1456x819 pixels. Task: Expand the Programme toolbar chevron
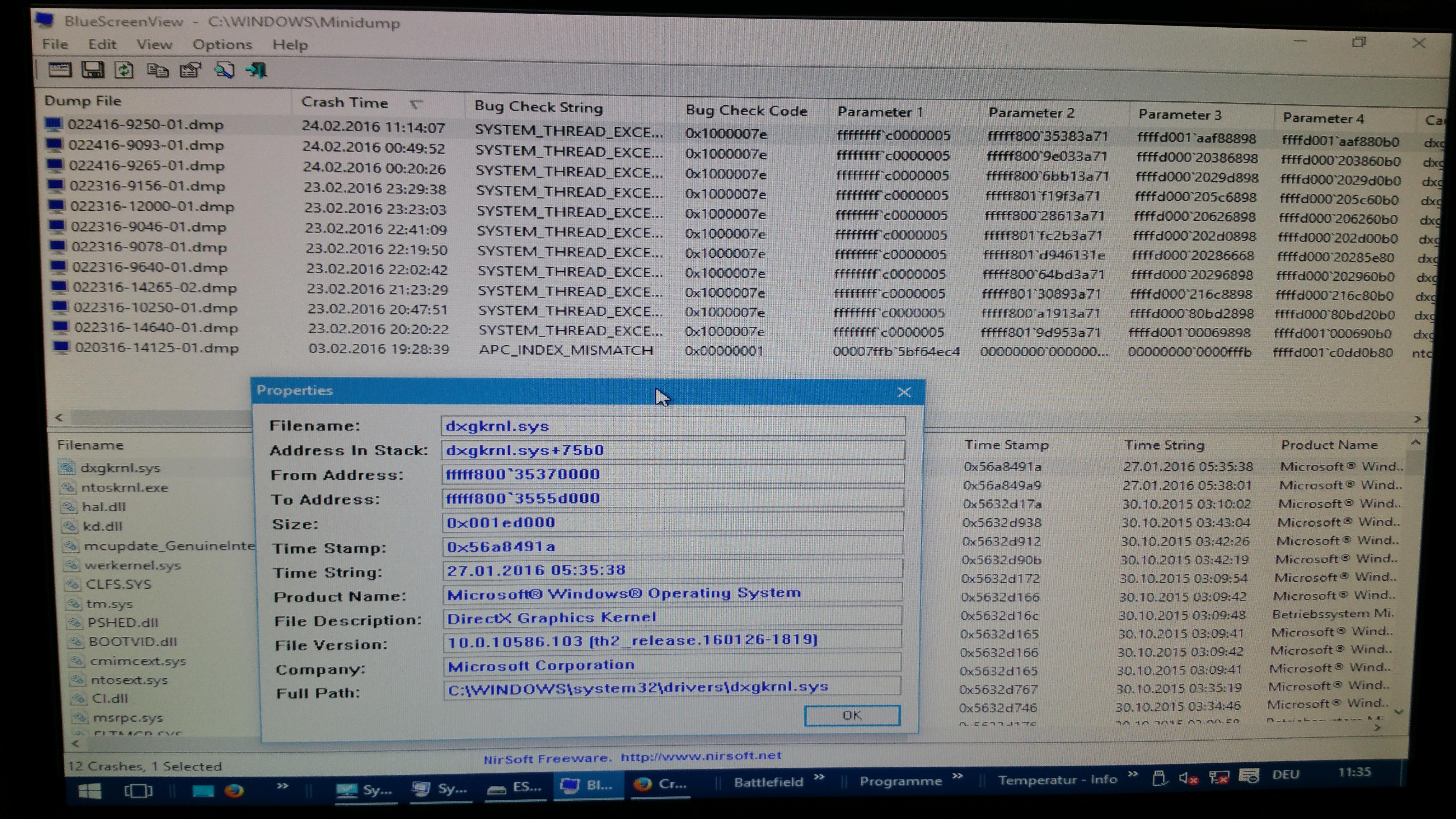coord(957,776)
